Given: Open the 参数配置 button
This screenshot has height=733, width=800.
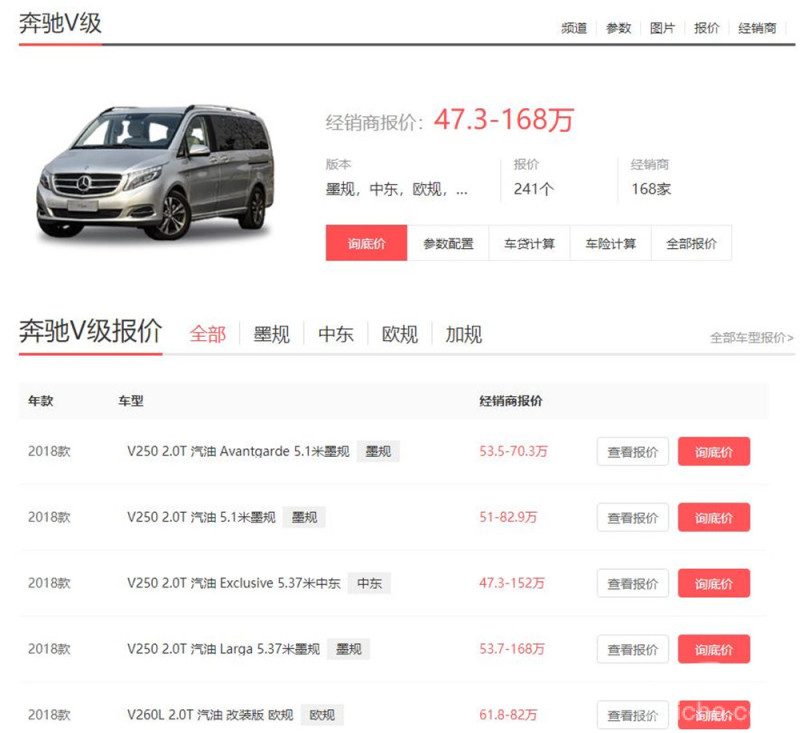Looking at the screenshot, I should (448, 243).
